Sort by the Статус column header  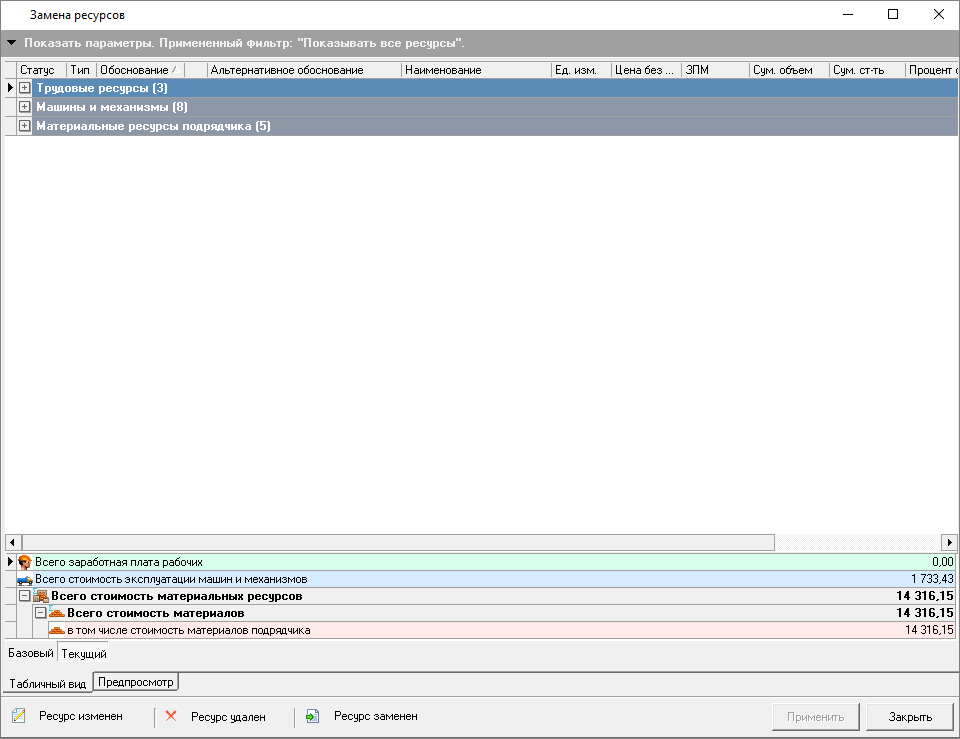42,70
